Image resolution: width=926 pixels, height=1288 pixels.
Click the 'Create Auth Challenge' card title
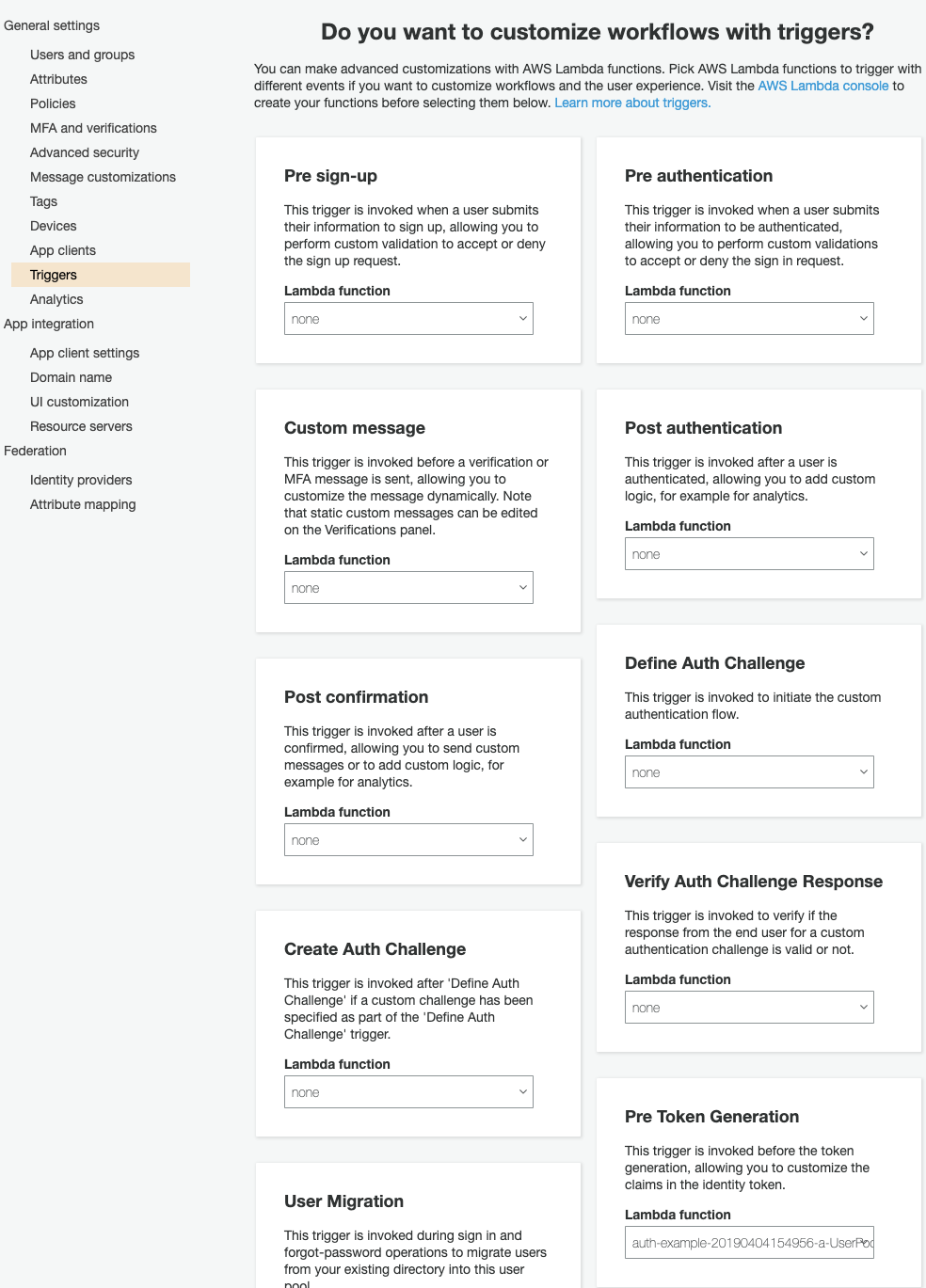pos(375,949)
